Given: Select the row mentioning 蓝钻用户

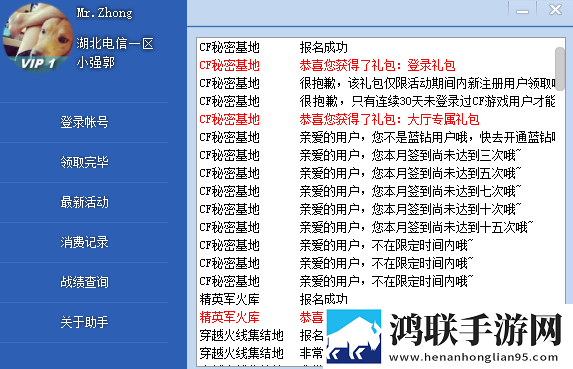Looking at the screenshot, I should pos(376,137).
